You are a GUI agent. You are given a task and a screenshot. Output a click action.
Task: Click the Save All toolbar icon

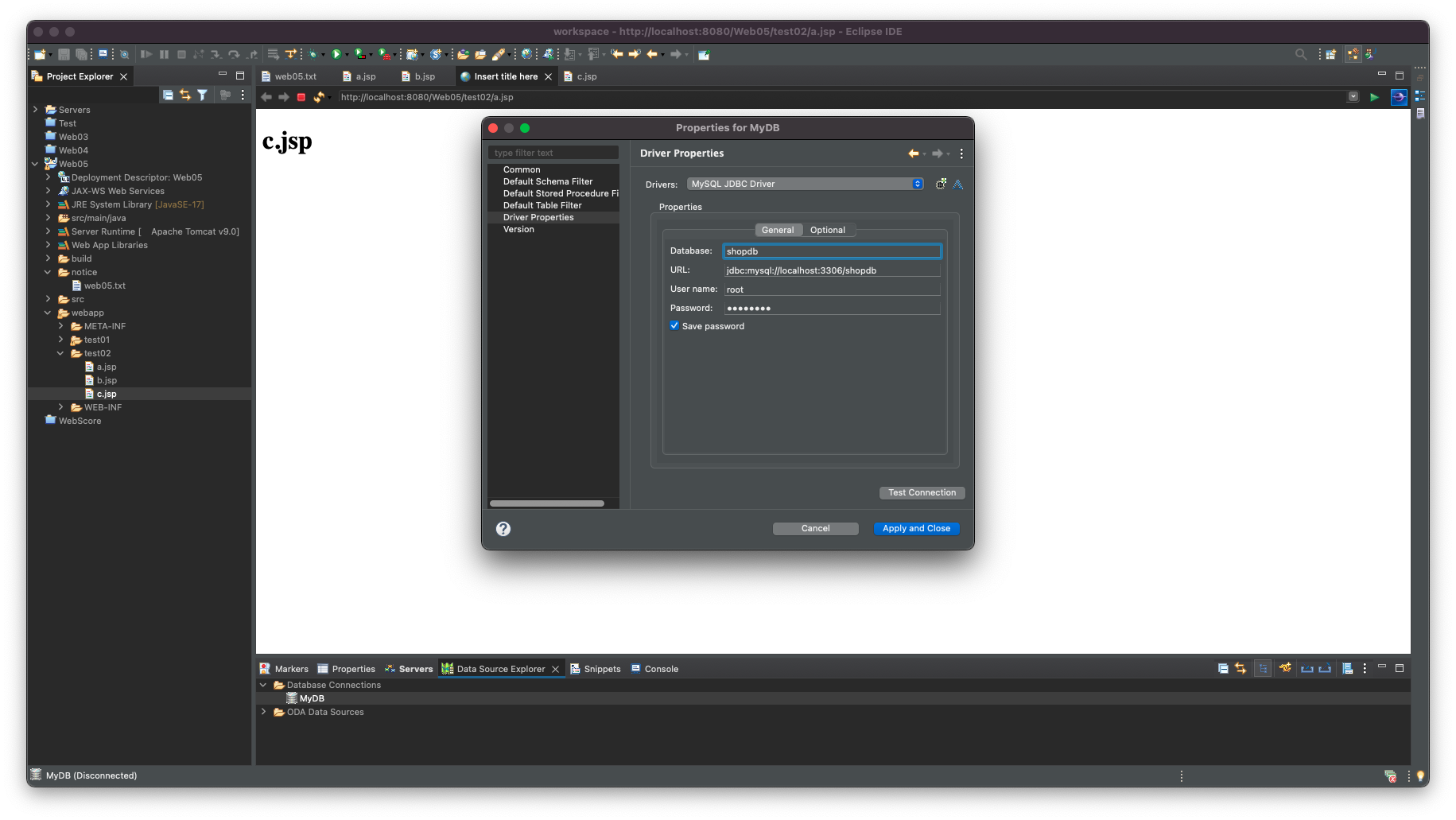(x=81, y=54)
